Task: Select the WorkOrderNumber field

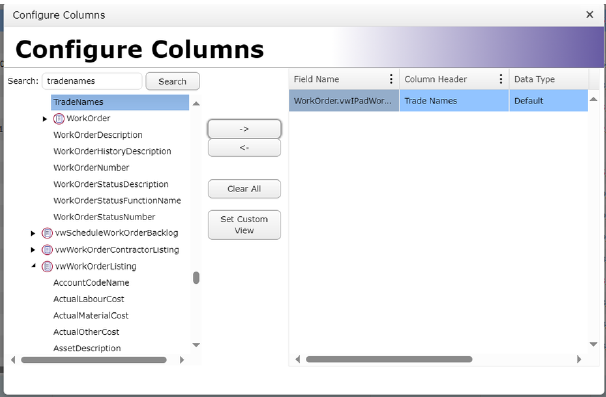Action: (x=91, y=168)
